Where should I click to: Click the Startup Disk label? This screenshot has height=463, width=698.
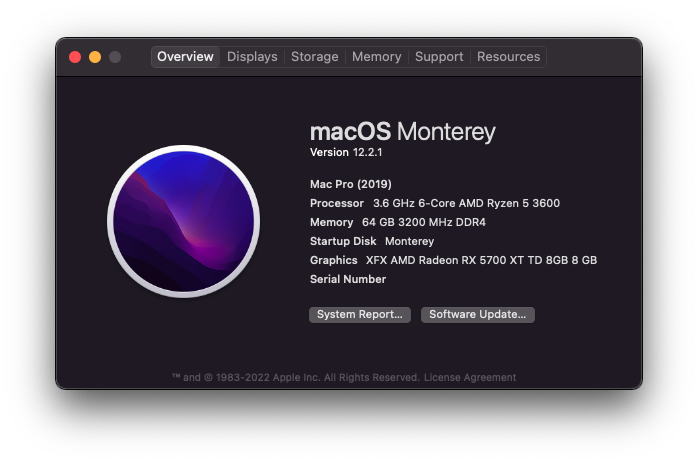tap(343, 241)
